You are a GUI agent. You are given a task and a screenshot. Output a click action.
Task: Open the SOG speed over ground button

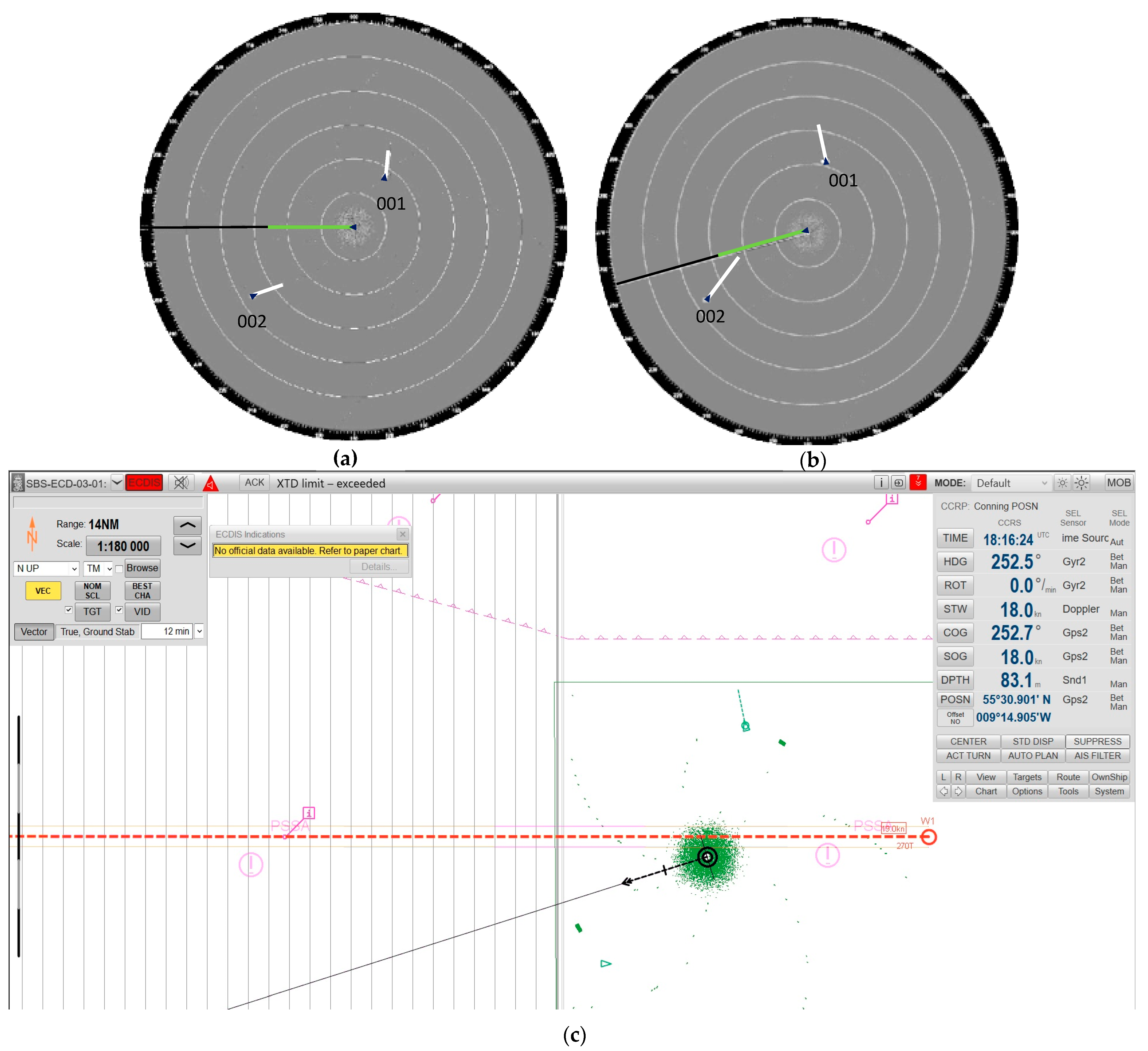[955, 657]
